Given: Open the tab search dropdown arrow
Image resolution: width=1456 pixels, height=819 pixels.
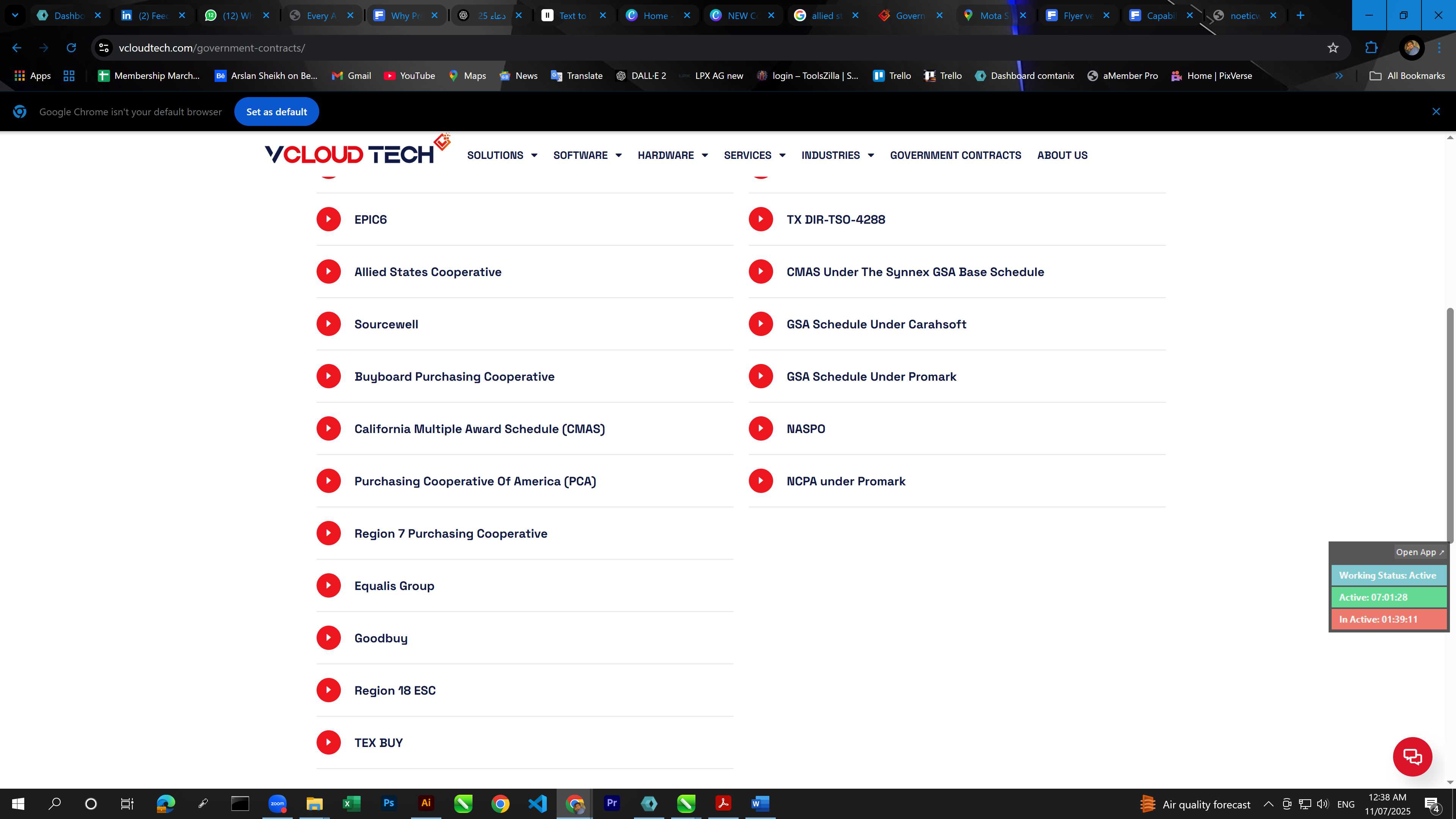Looking at the screenshot, I should point(15,15).
